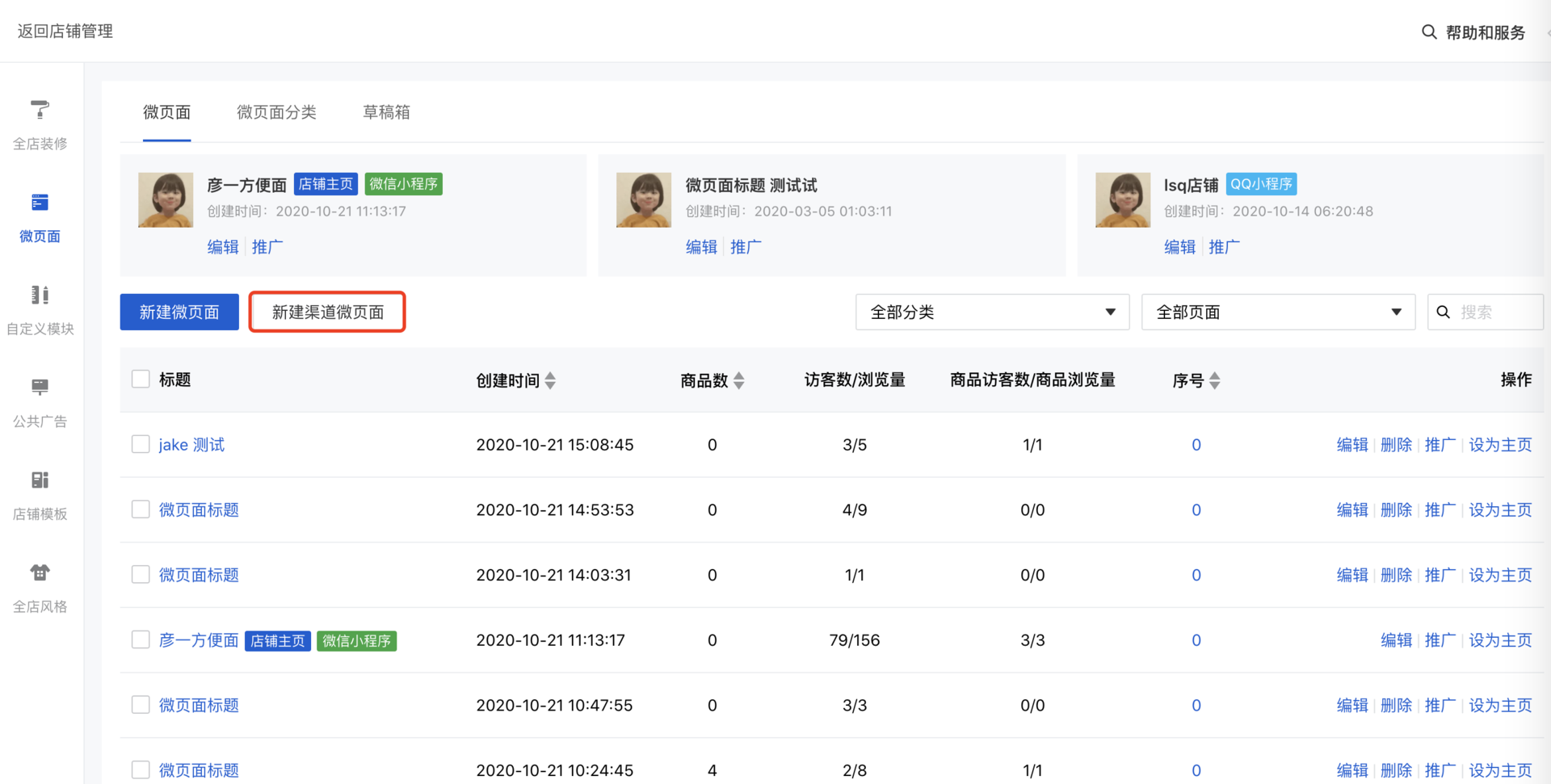Sort by 商品数 arrows

coord(738,380)
